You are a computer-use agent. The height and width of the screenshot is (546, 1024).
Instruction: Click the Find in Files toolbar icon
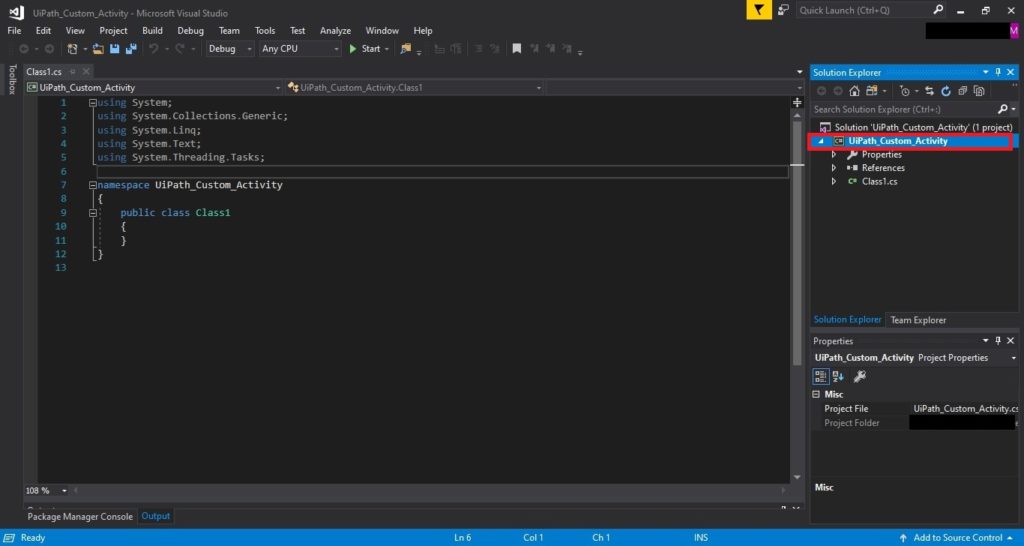pyautogui.click(x=406, y=49)
